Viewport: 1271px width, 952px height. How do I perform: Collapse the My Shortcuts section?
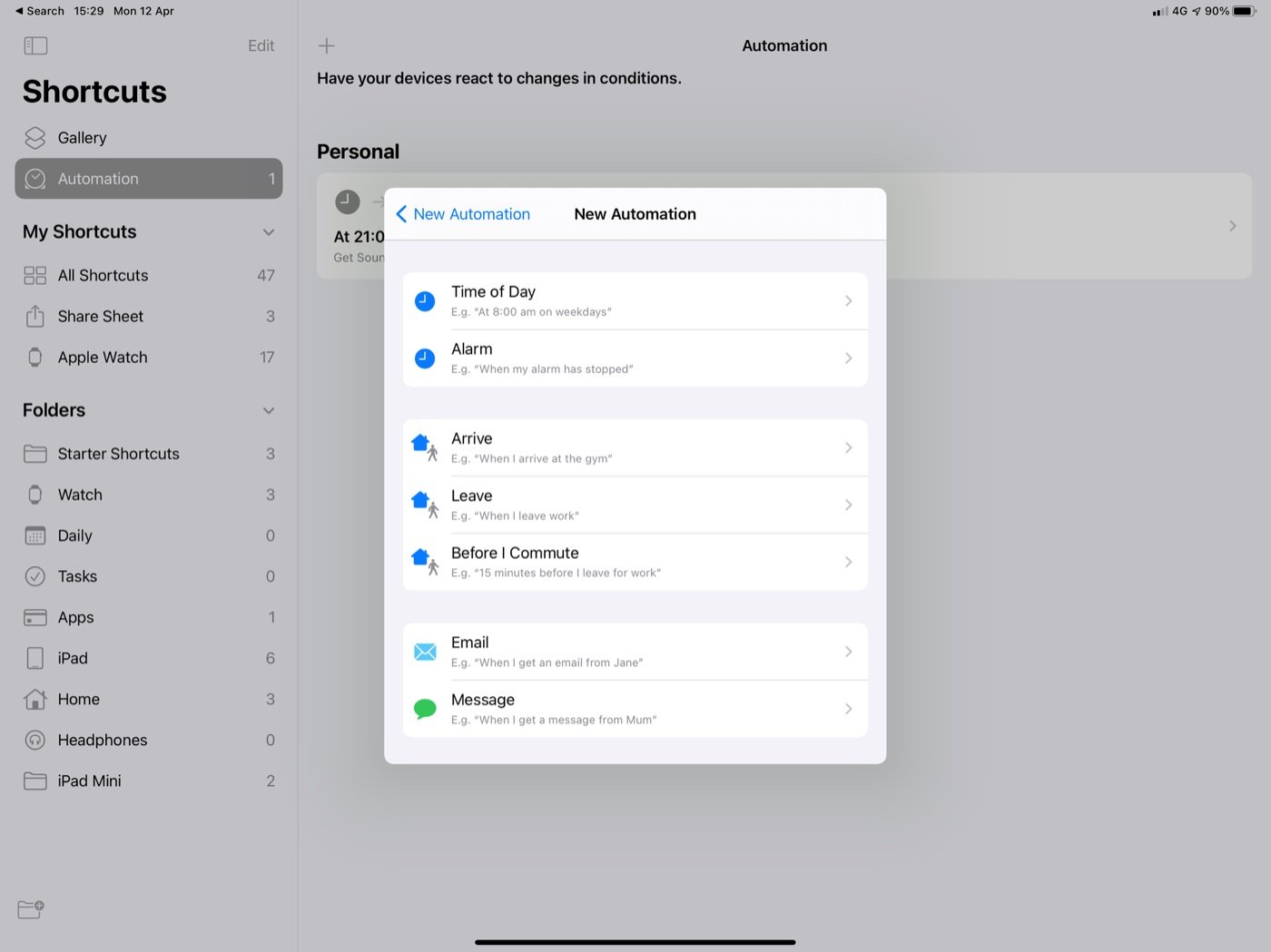pyautogui.click(x=268, y=232)
